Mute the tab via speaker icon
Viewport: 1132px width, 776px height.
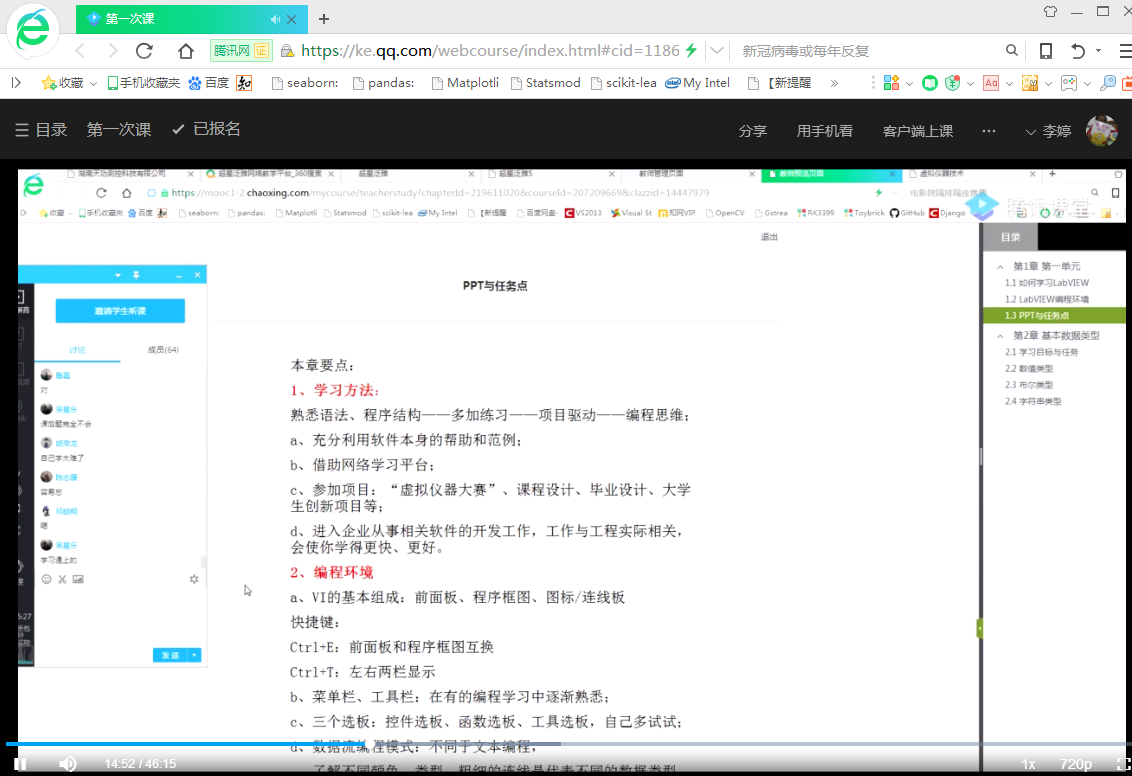[275, 19]
